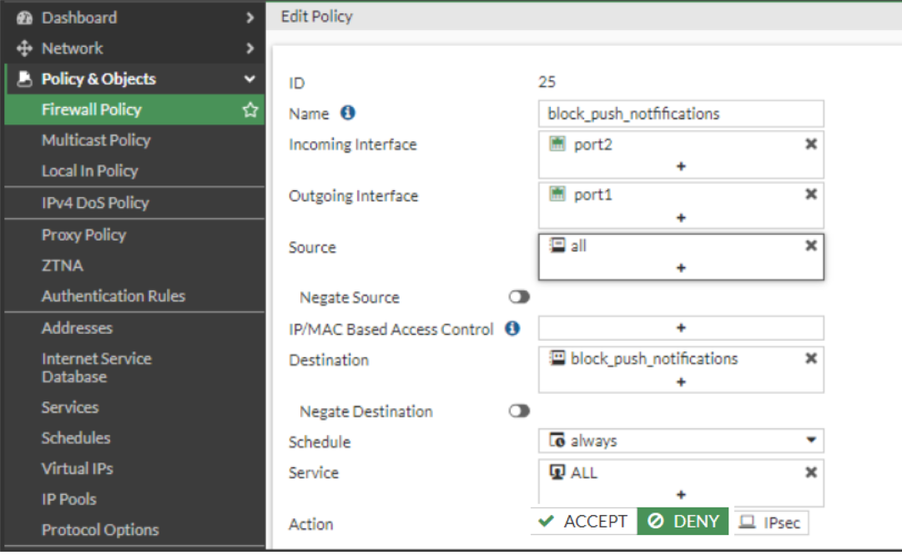Screen dimensions: 902x556
Task: Enable the Negate Destination toggle
Action: [x=519, y=411]
